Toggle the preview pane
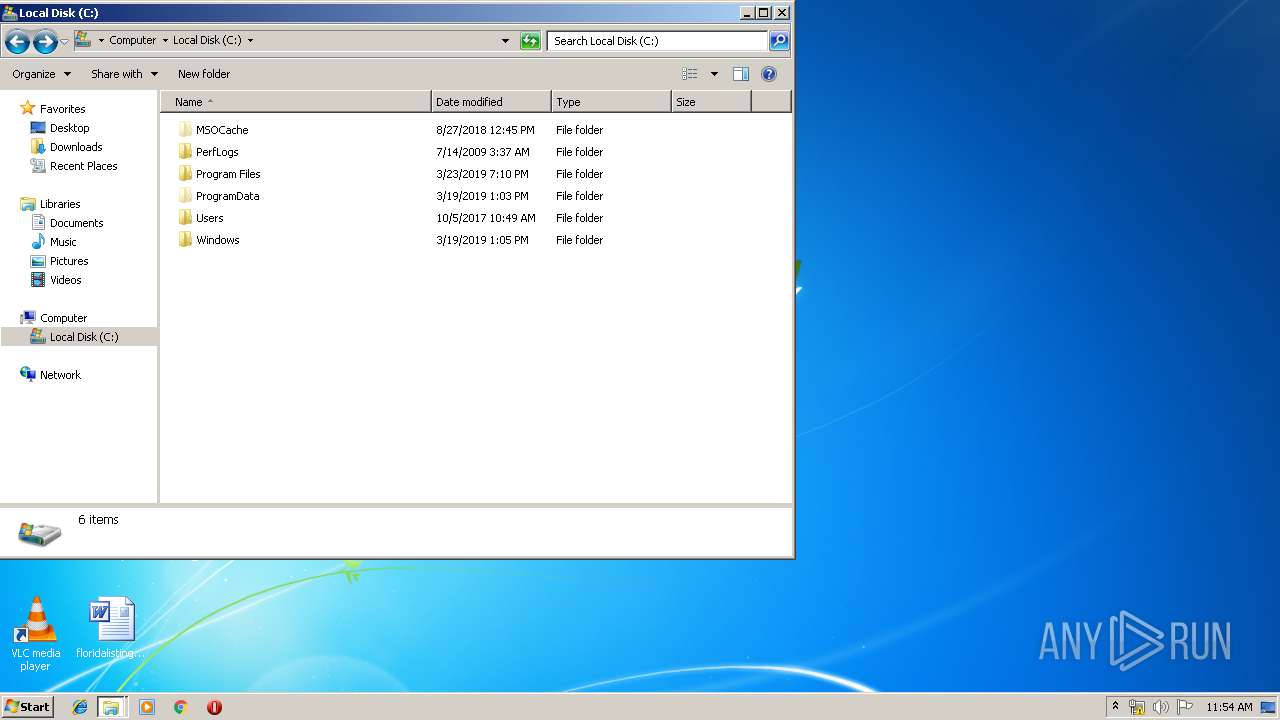This screenshot has height=720, width=1280. click(741, 74)
